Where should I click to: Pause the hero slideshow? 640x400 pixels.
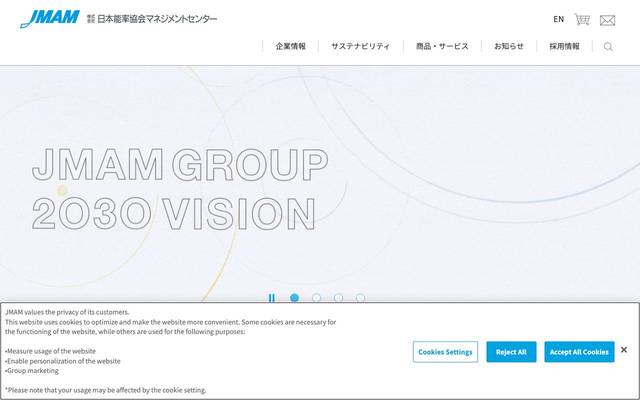pyautogui.click(x=272, y=298)
